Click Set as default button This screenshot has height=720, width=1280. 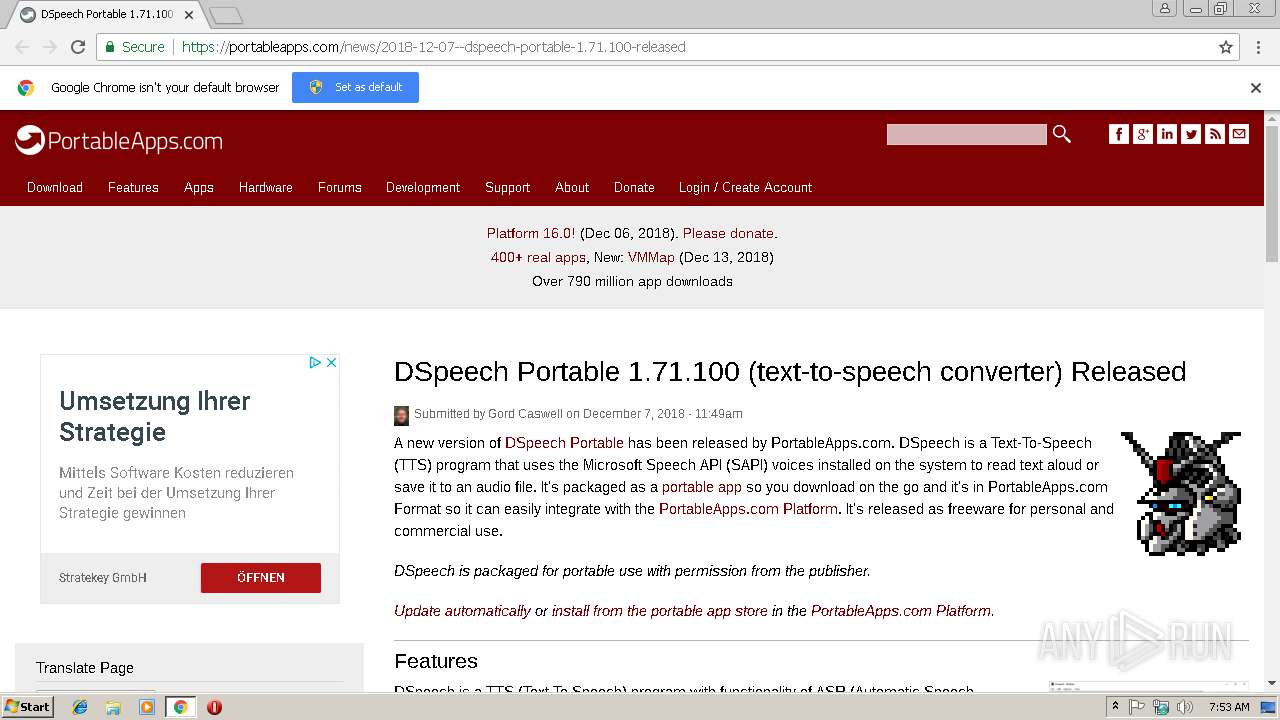[355, 87]
